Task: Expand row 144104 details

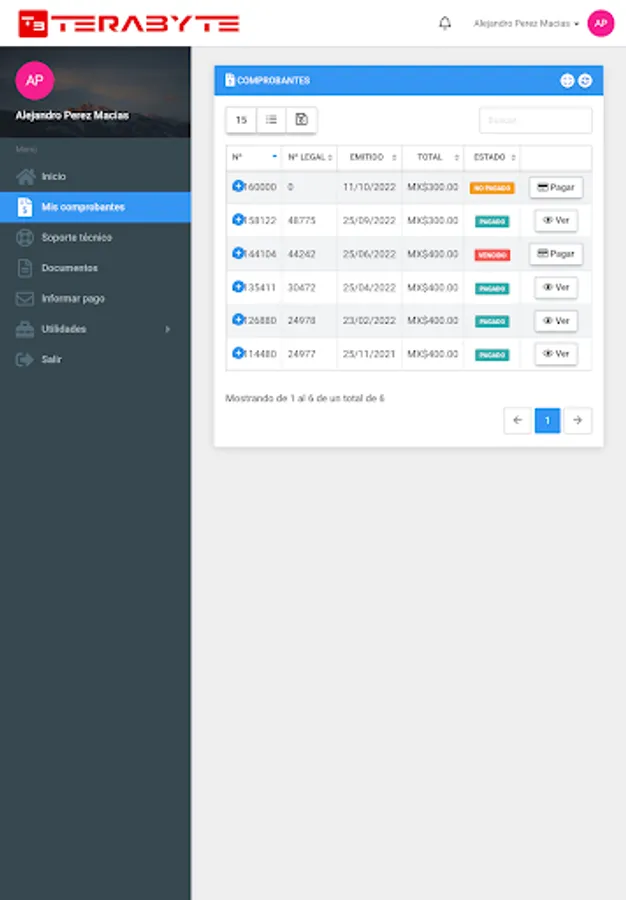Action: (238, 253)
